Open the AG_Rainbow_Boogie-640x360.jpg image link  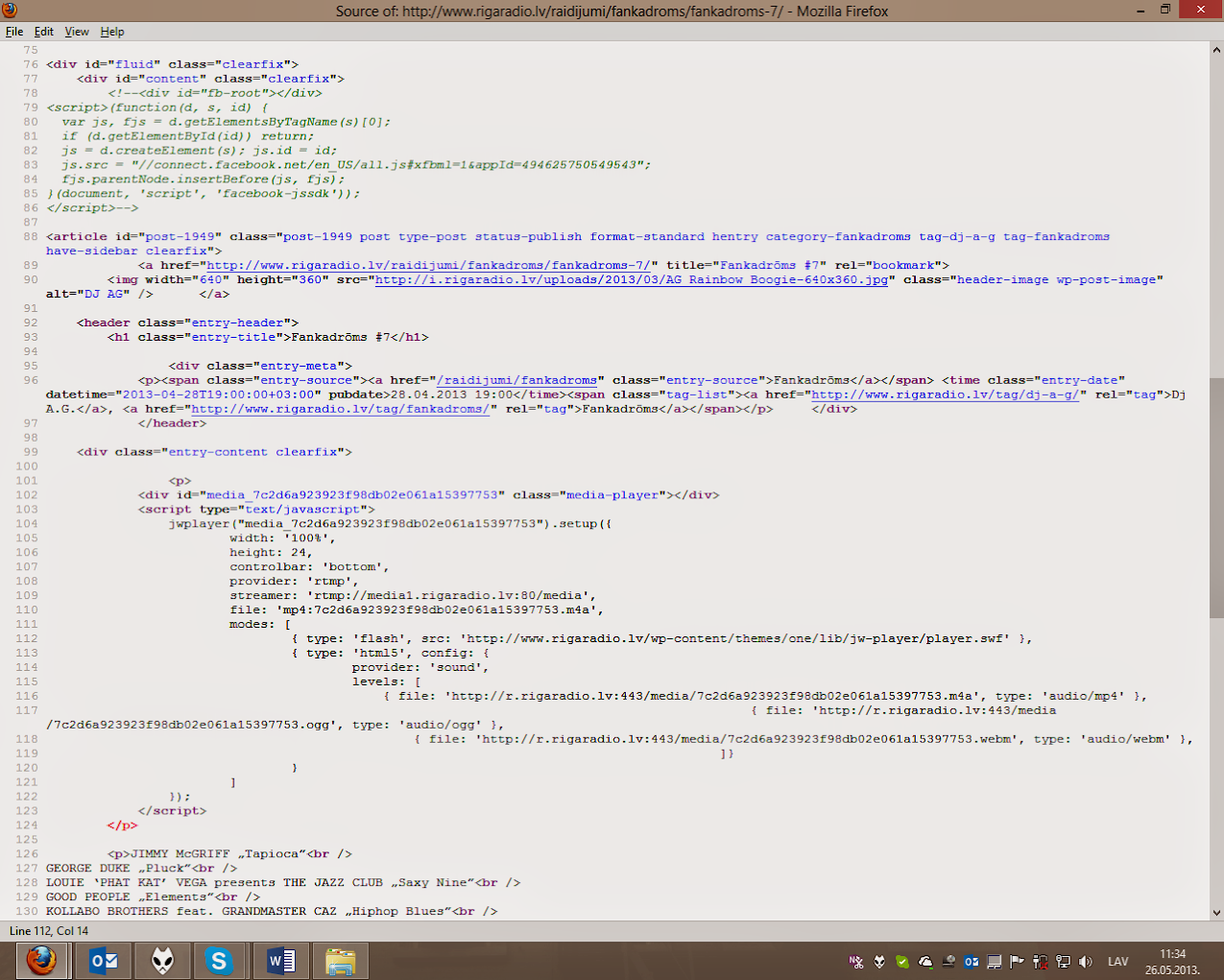click(631, 279)
